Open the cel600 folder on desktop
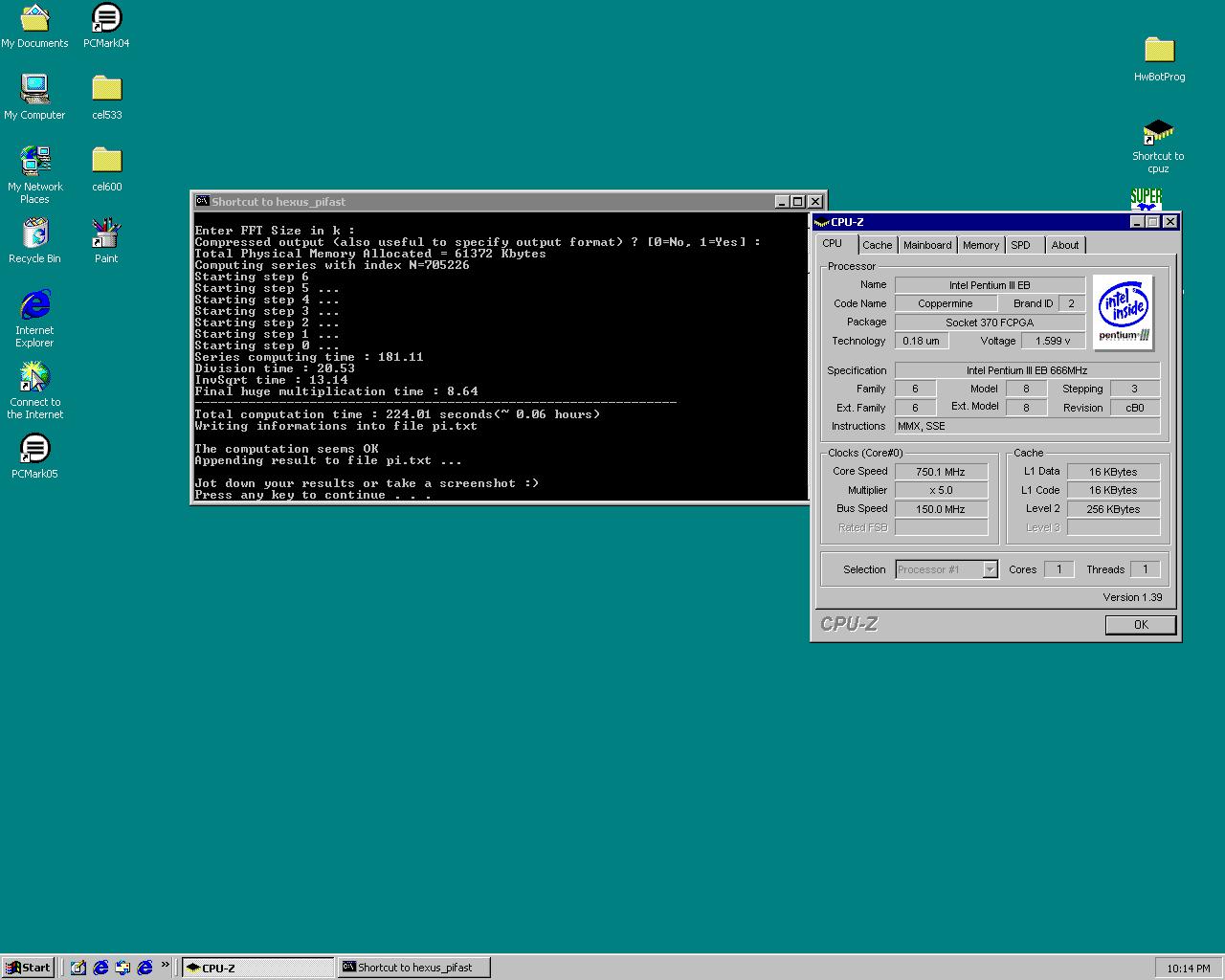 coord(106,169)
